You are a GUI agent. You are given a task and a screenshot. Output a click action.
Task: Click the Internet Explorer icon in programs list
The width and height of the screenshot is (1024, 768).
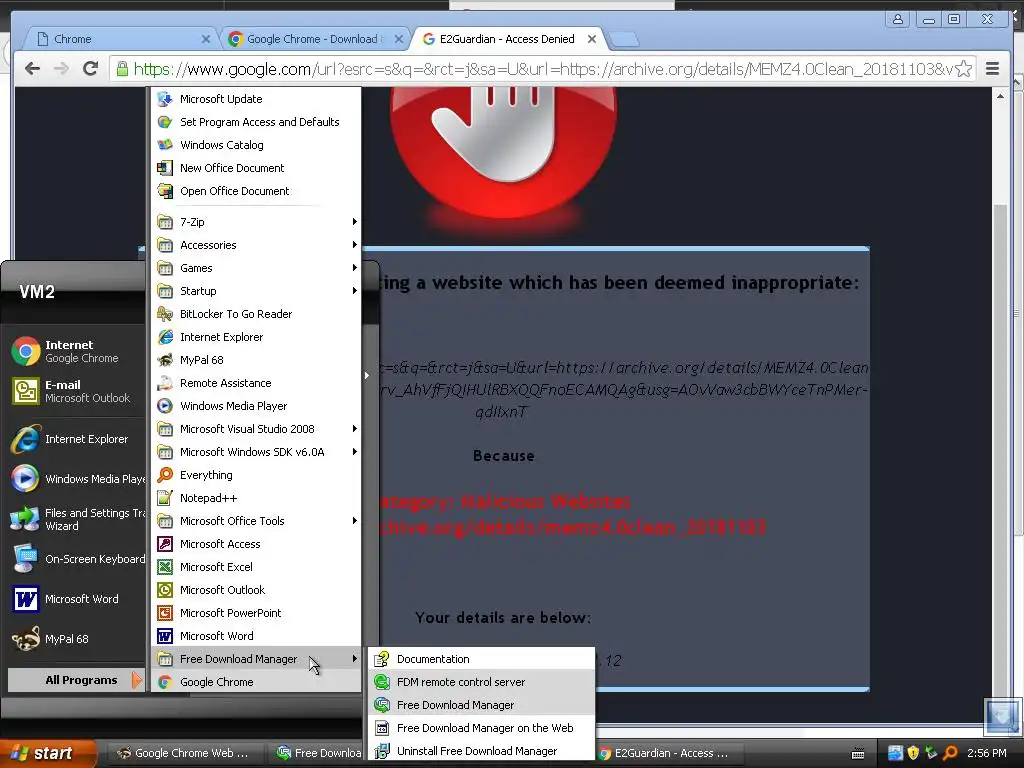pos(165,337)
